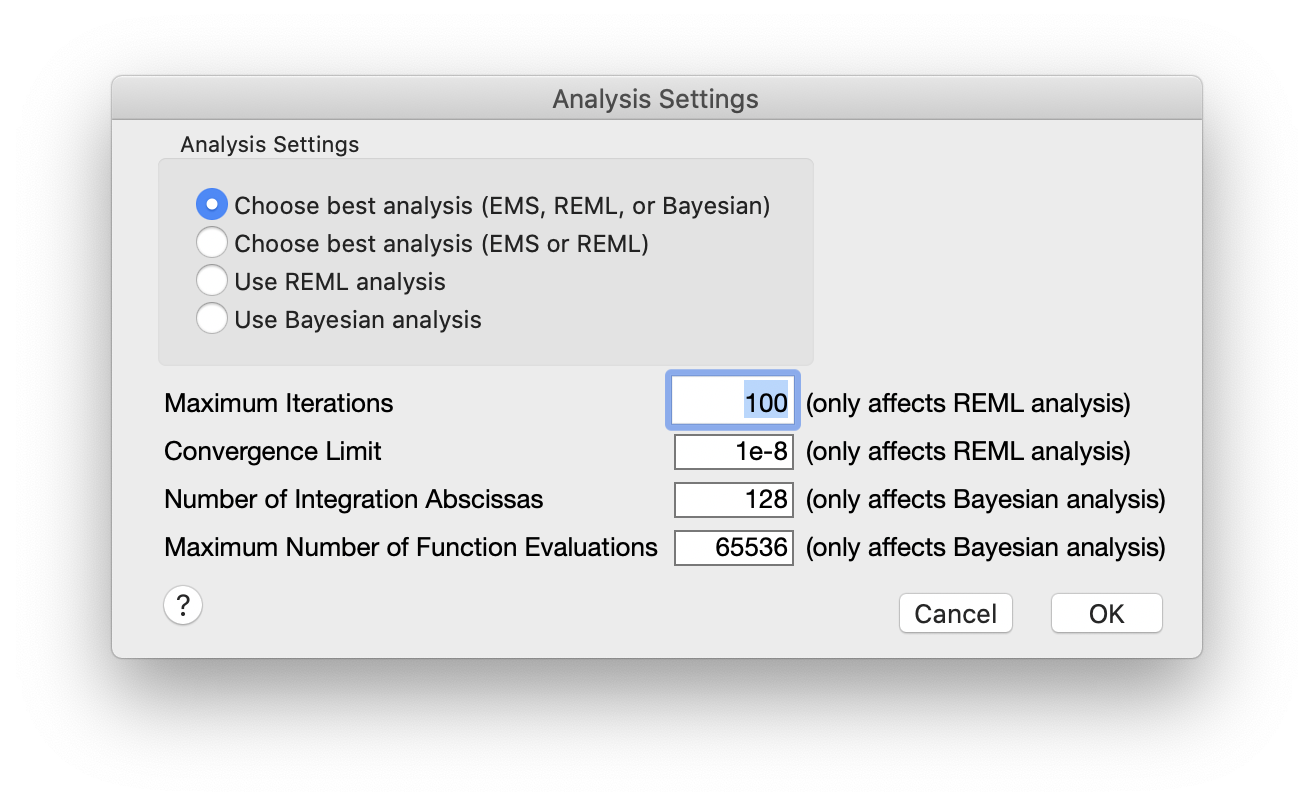Viewport: 1314px width, 806px height.
Task: Click the Convergence Limit input field
Action: [x=733, y=451]
